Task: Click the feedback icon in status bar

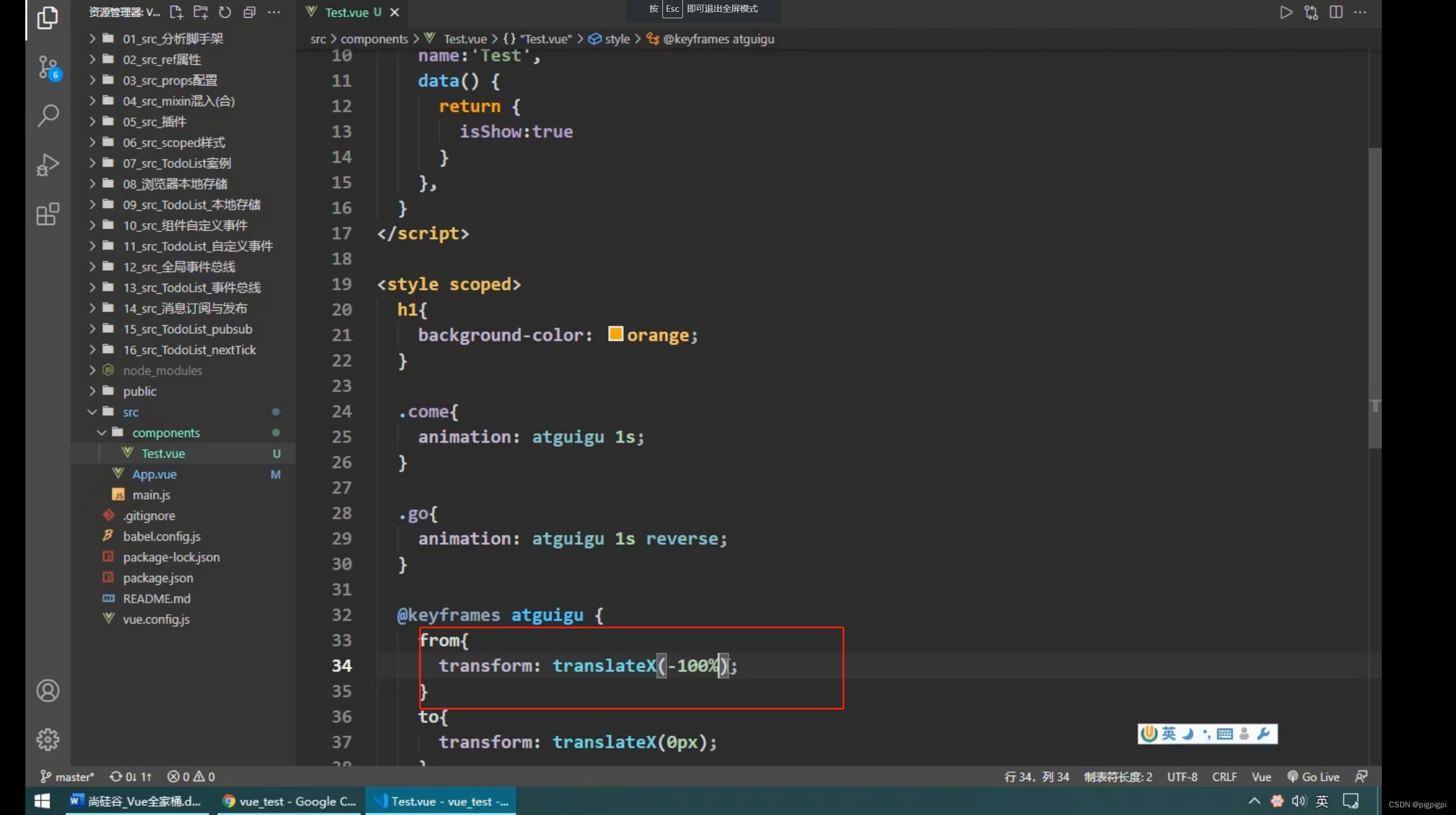Action: [x=1361, y=777]
